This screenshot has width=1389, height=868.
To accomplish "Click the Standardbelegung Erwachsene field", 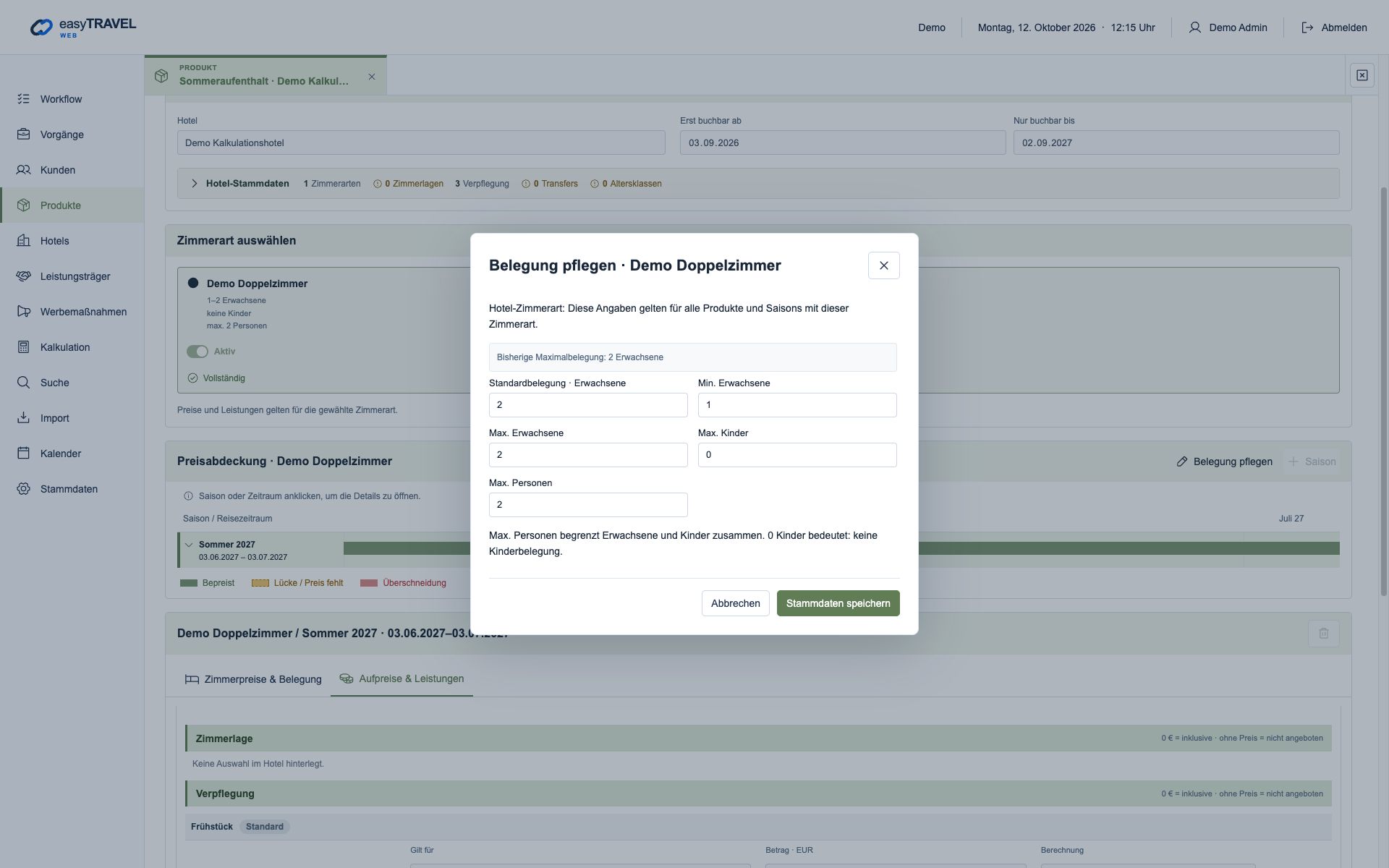I will [588, 405].
